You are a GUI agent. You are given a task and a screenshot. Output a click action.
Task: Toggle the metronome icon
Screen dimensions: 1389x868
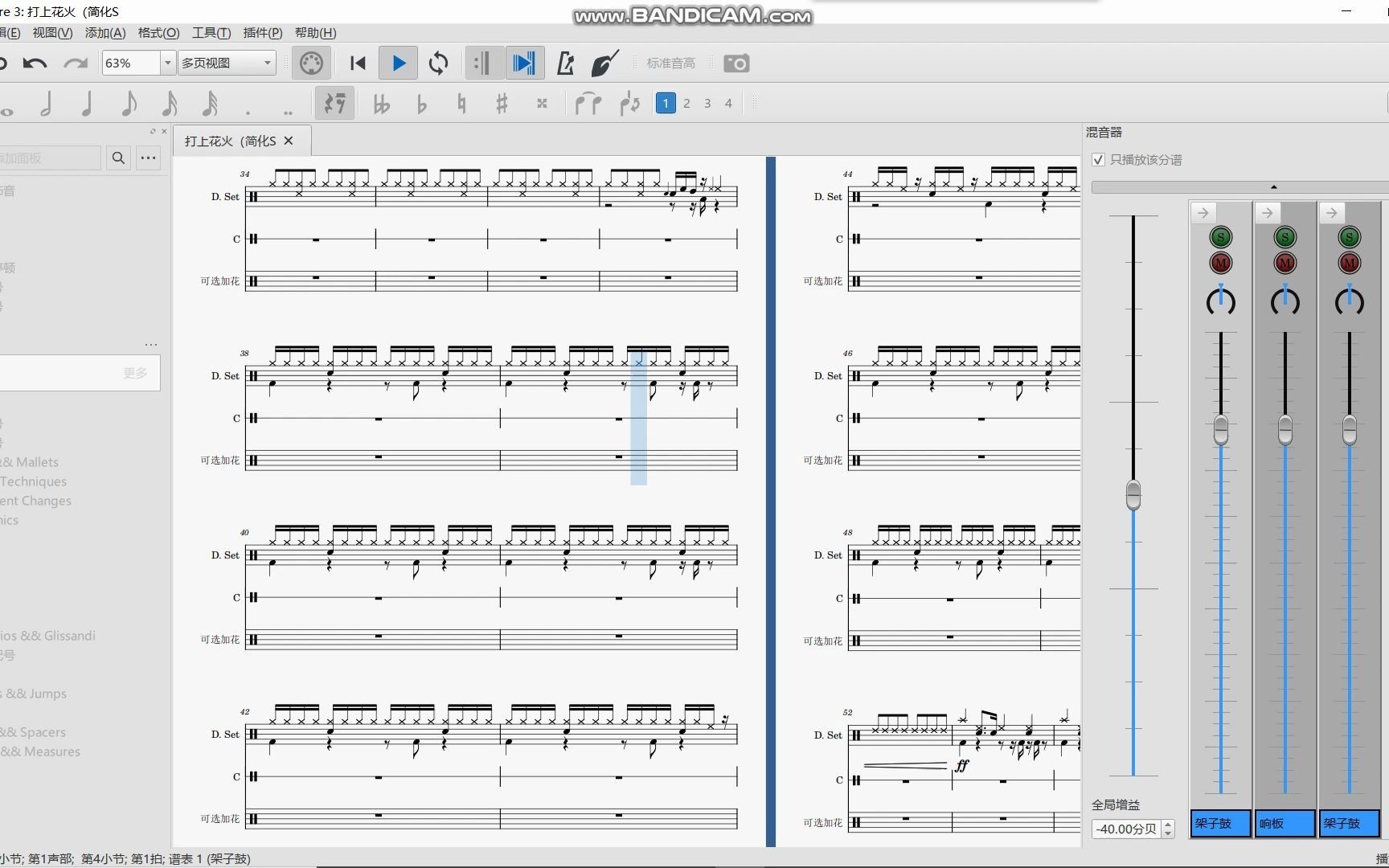point(565,63)
